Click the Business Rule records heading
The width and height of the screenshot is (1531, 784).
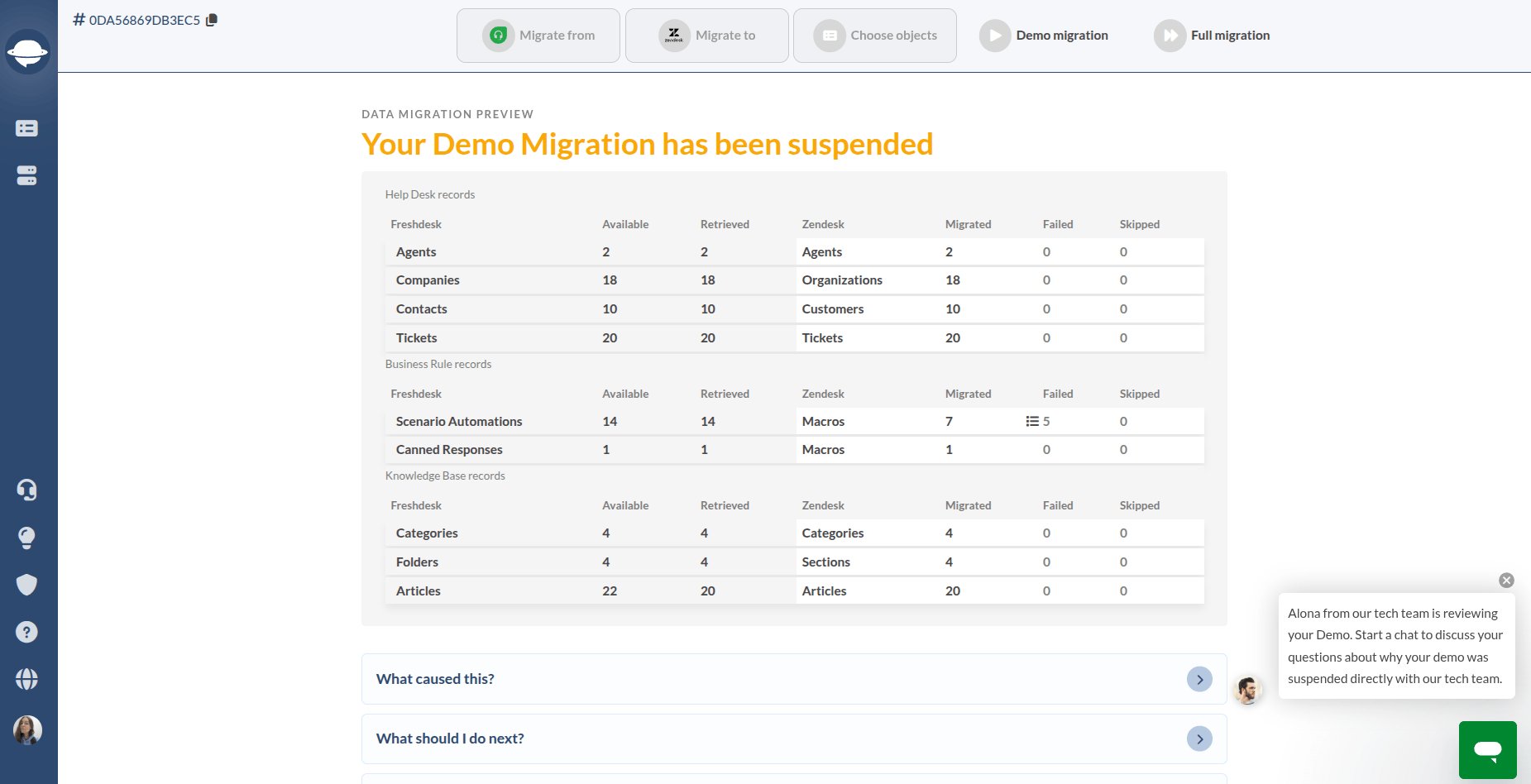click(438, 364)
